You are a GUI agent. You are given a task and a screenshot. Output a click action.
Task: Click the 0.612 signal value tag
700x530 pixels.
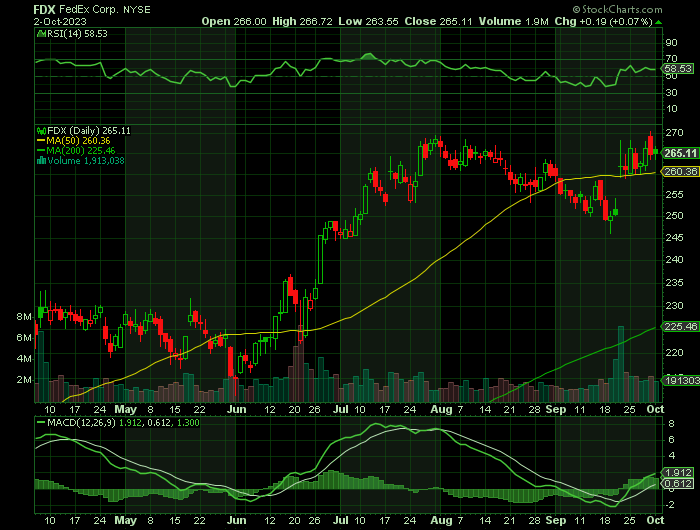(x=678, y=484)
